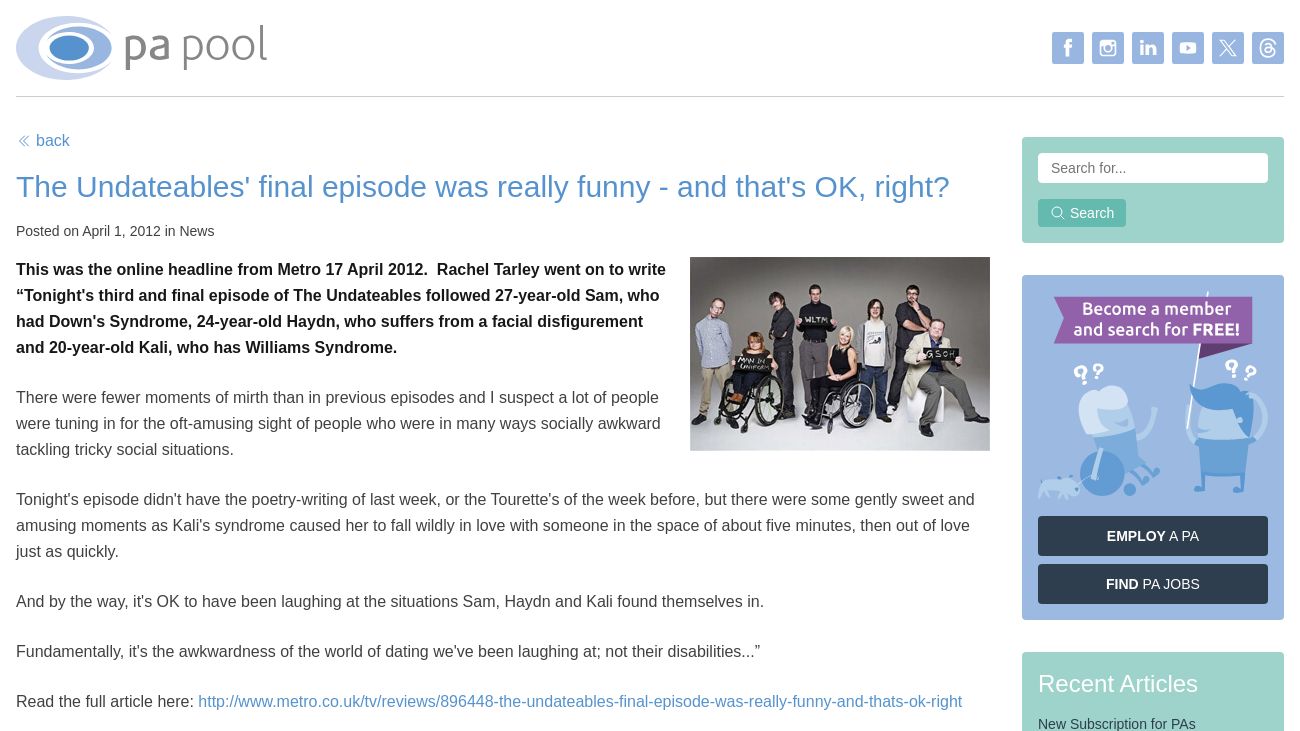Focus the 'Search for...' input field
This screenshot has height=731, width=1300.
pos(1153,168)
